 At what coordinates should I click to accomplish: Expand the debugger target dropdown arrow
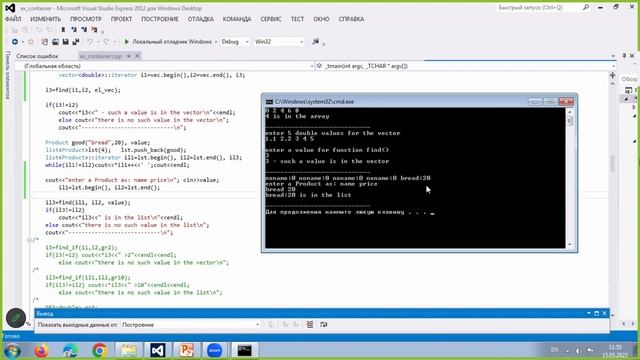[216, 42]
